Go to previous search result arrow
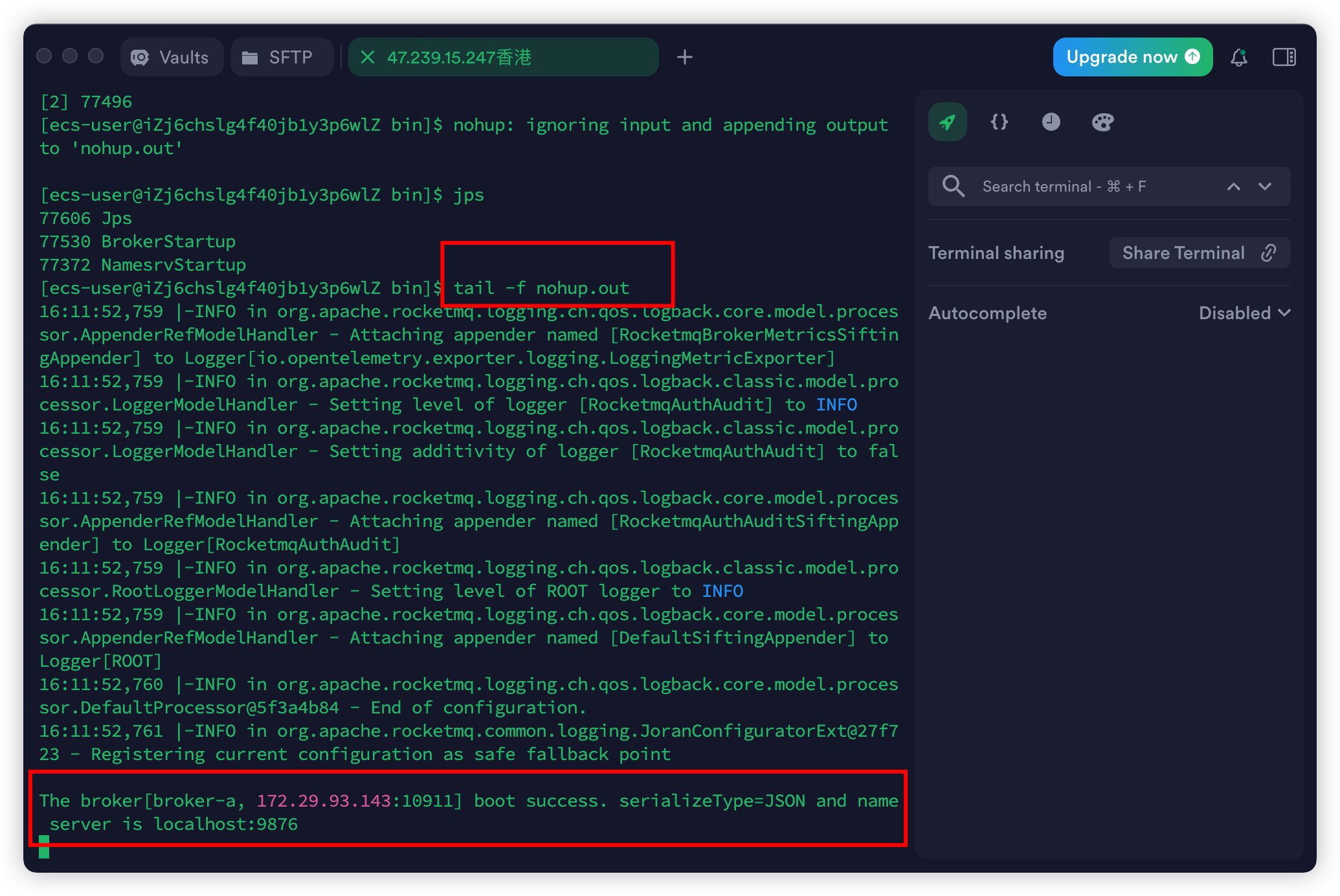Viewport: 1340px width, 896px height. click(x=1234, y=186)
